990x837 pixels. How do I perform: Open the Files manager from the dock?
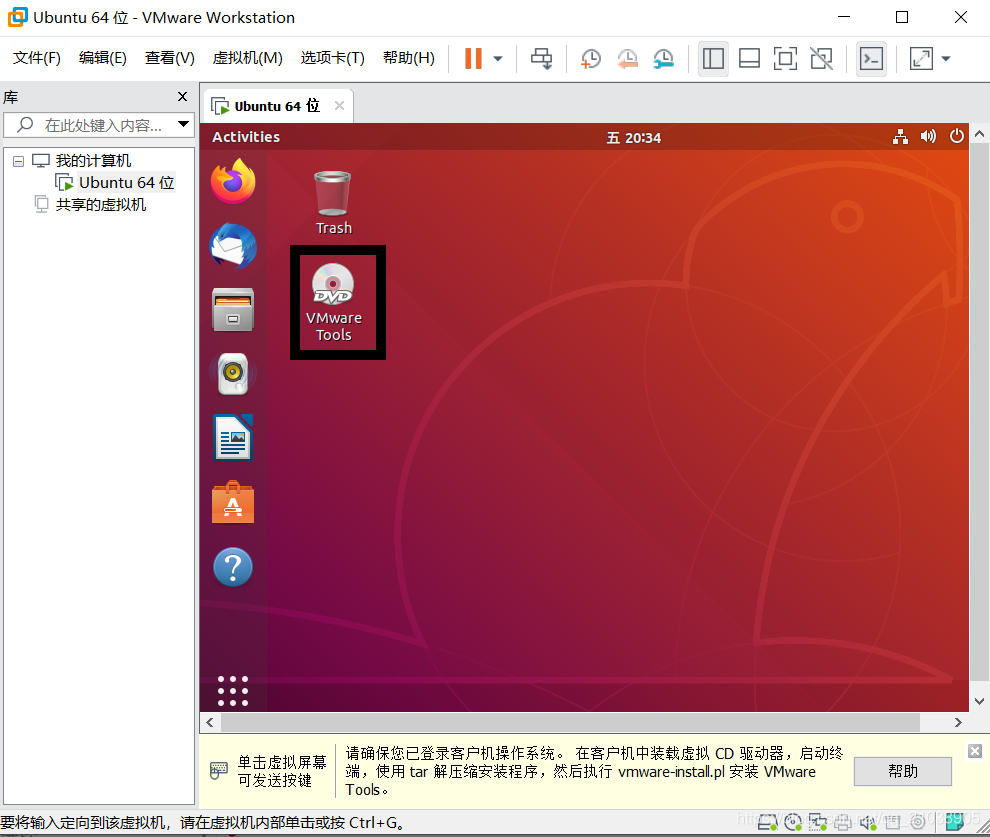click(233, 310)
